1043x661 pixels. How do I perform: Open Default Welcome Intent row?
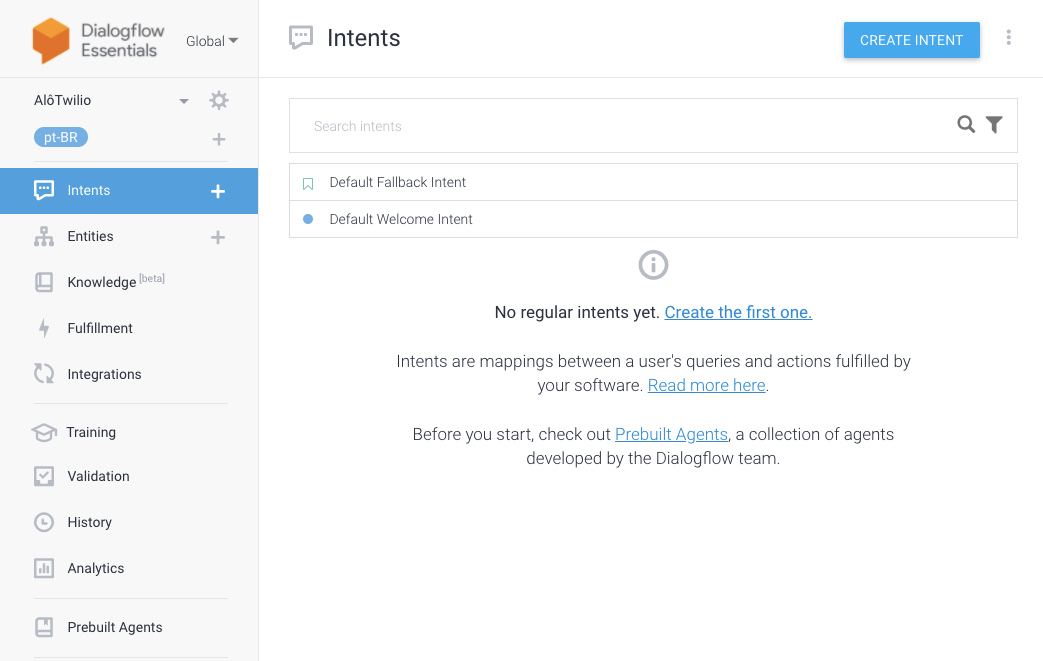pos(653,219)
